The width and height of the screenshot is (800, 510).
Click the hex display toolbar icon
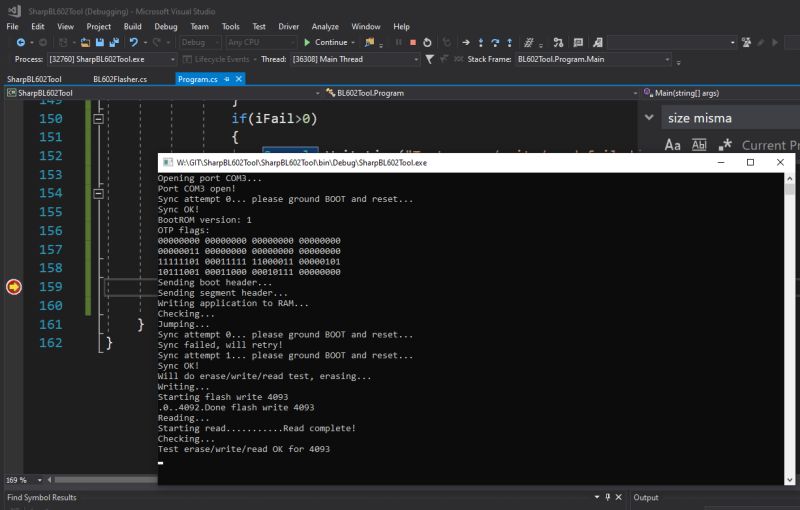(529, 42)
